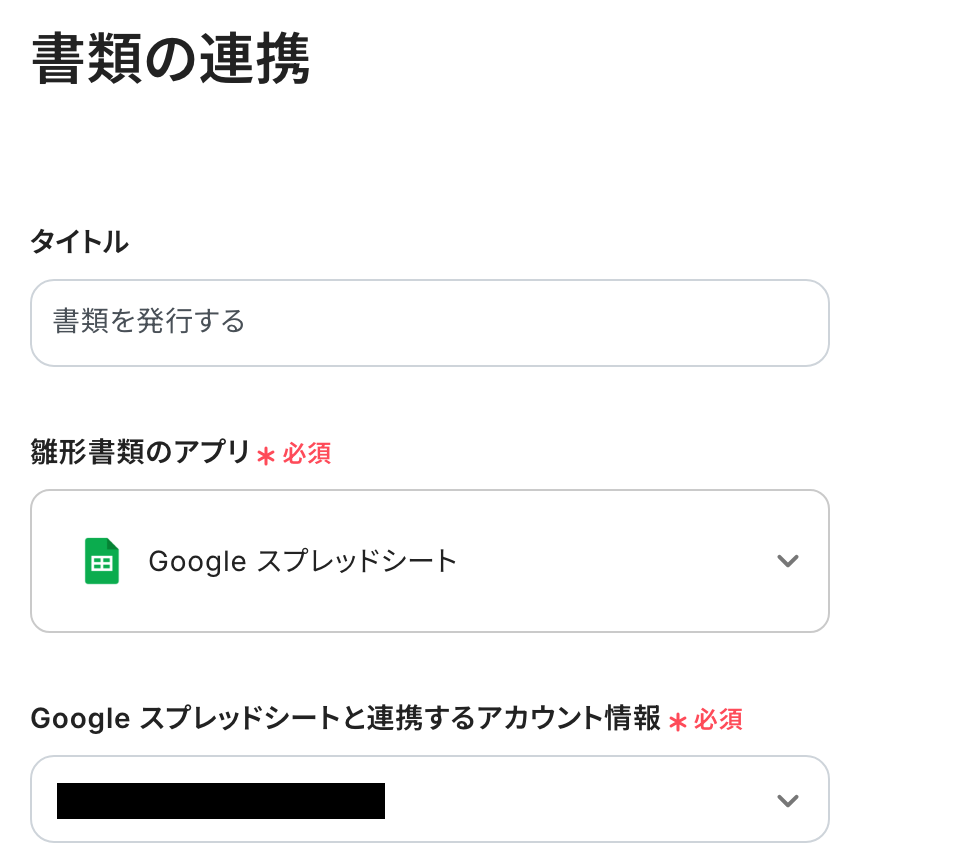Click the red asterisk beside アカウント情報
This screenshot has height=850, width=968.
[x=677, y=721]
